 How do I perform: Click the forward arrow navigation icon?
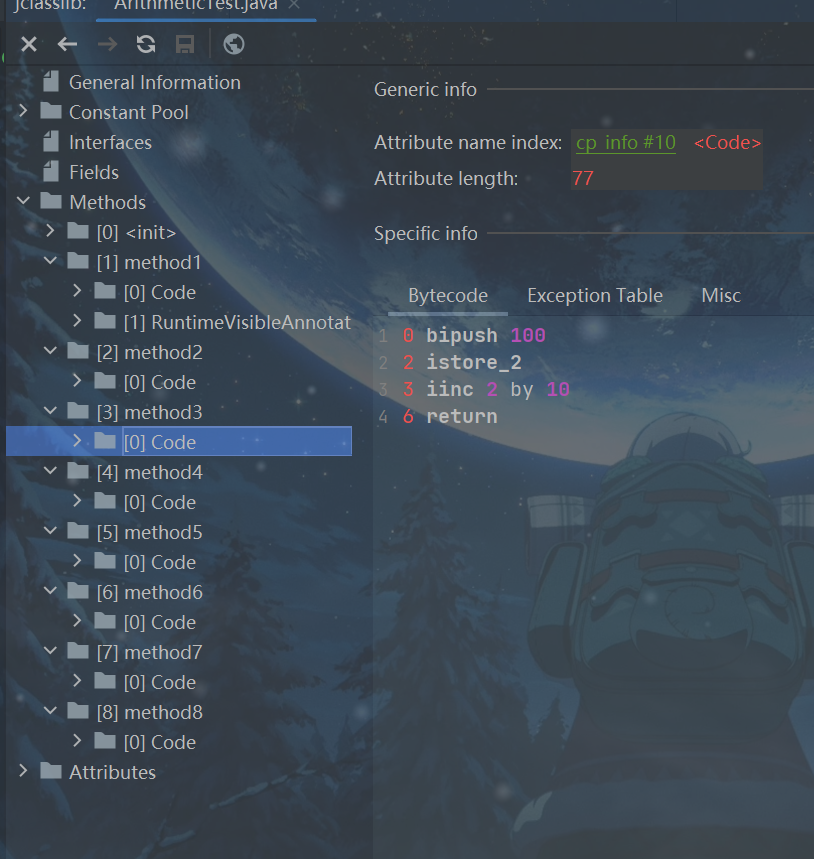[x=107, y=44]
